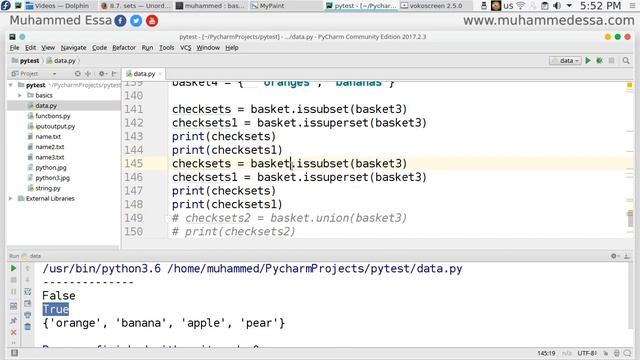Restore layout icon in Run panel
This screenshot has height=360, width=640.
click(13, 306)
